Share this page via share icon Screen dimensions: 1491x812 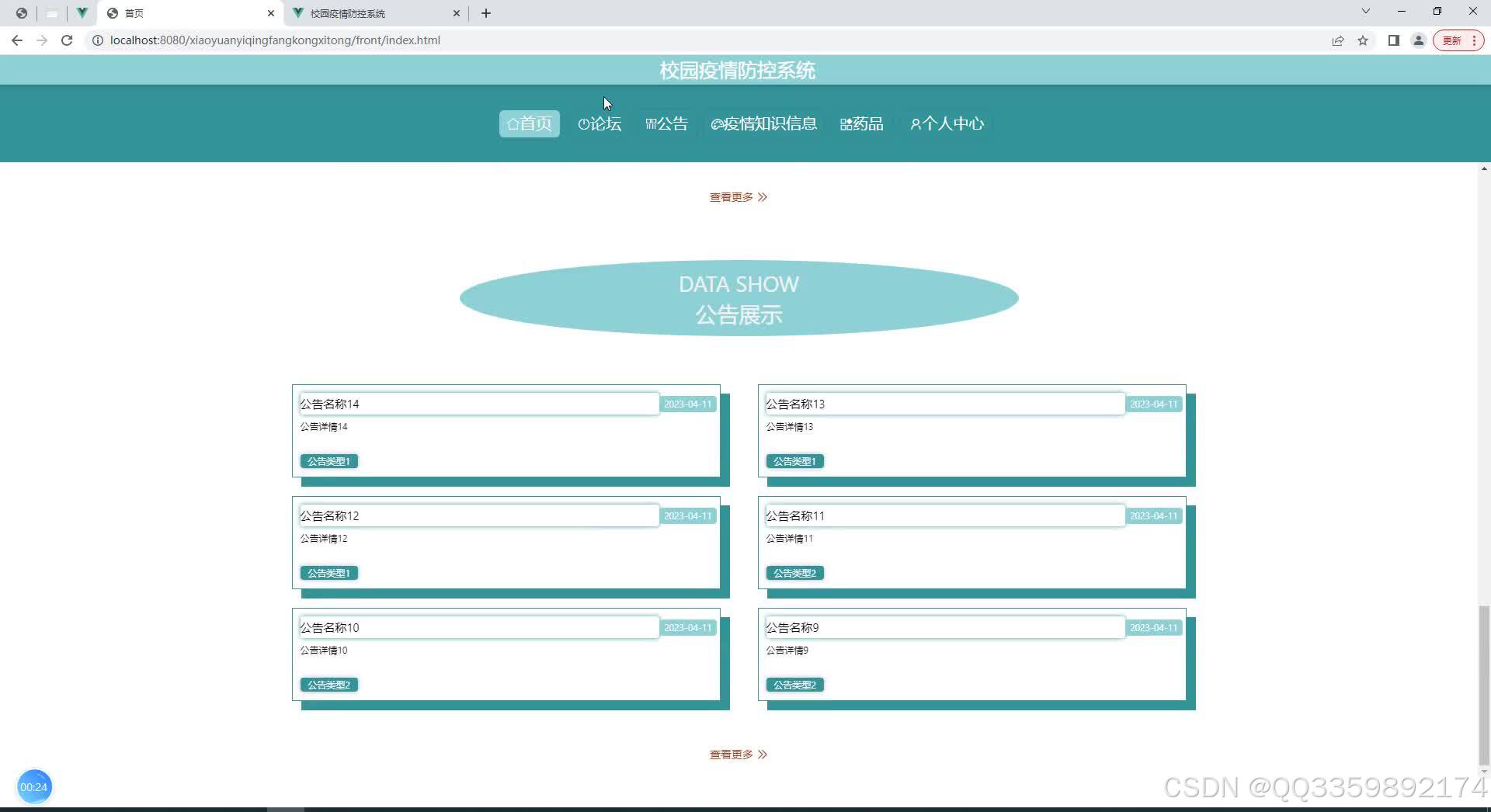[1338, 40]
